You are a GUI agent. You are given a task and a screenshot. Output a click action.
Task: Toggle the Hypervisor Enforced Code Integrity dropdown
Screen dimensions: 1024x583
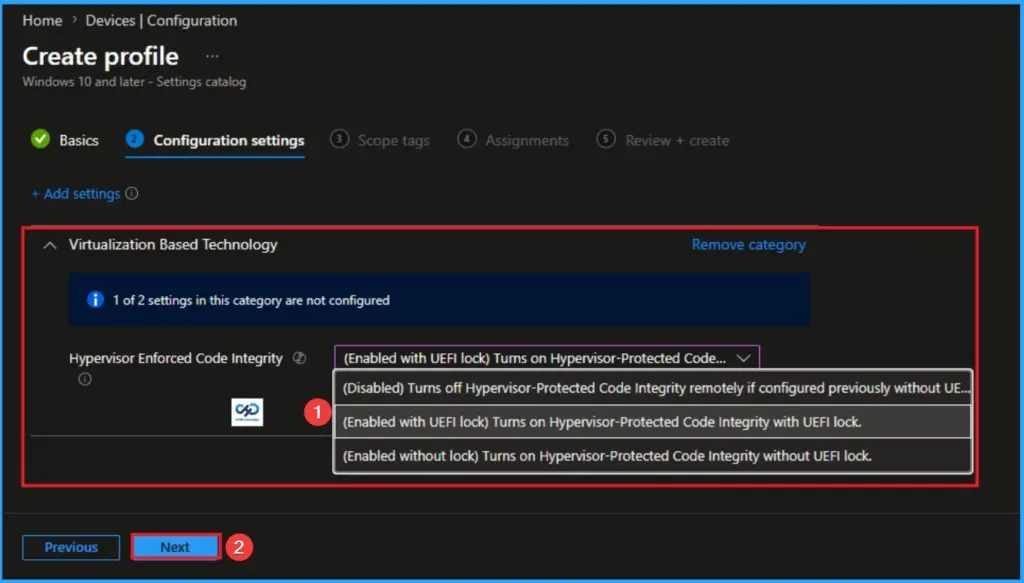547,358
